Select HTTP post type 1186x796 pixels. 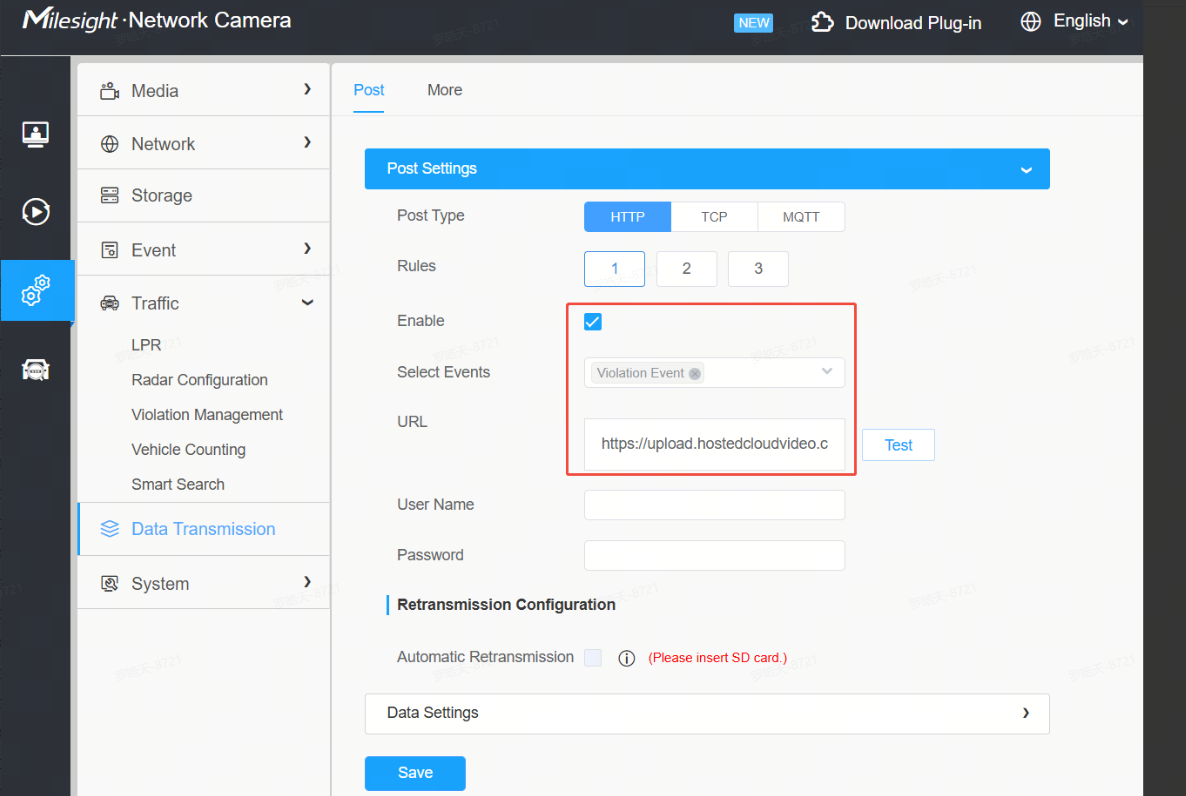click(x=627, y=217)
